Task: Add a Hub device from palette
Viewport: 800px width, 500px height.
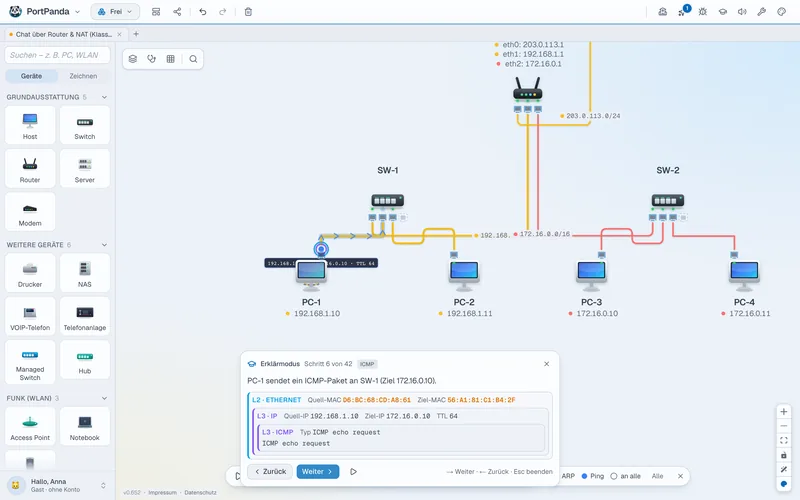Action: click(x=85, y=360)
